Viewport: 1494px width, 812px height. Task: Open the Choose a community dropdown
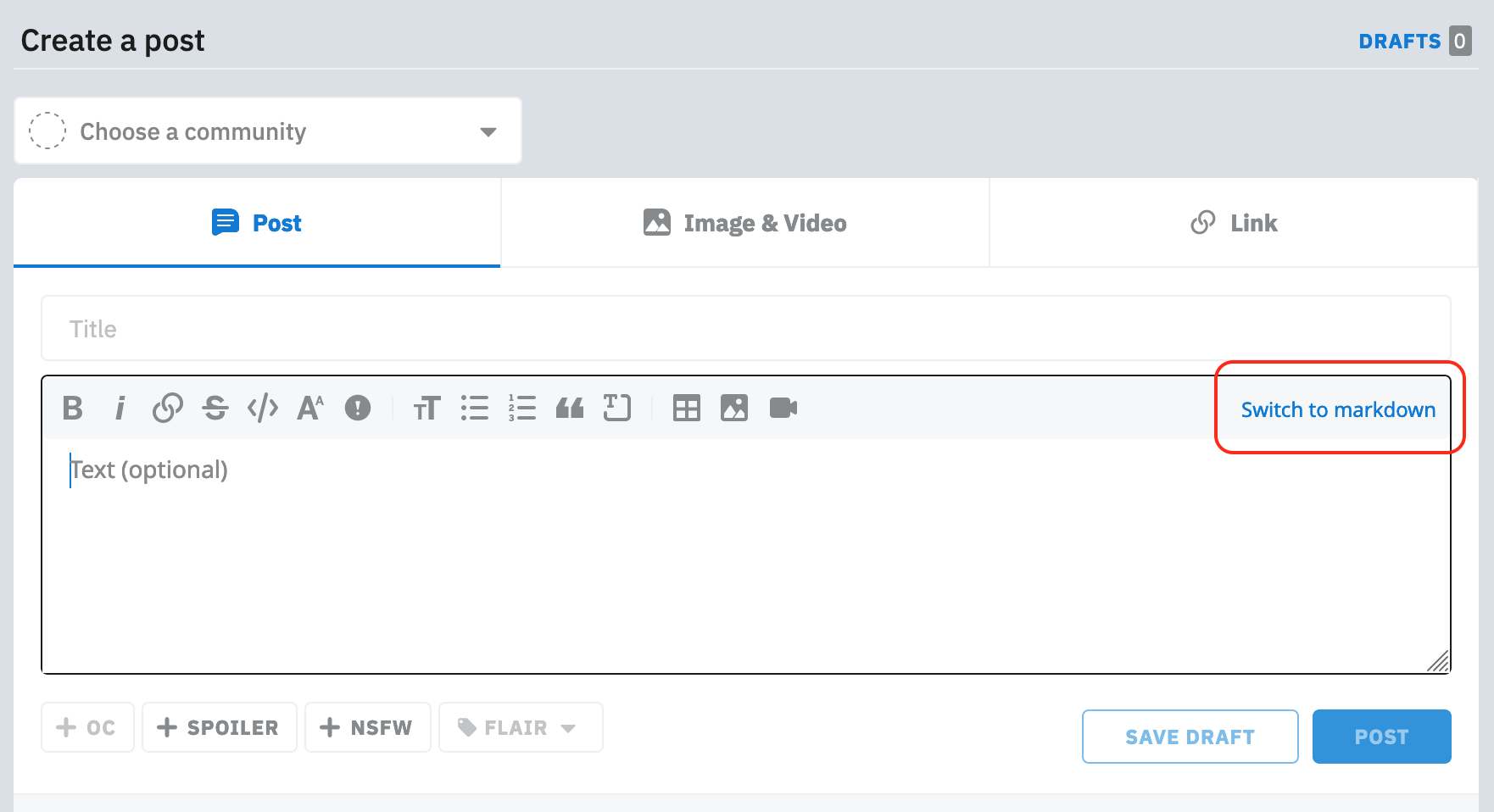point(267,131)
